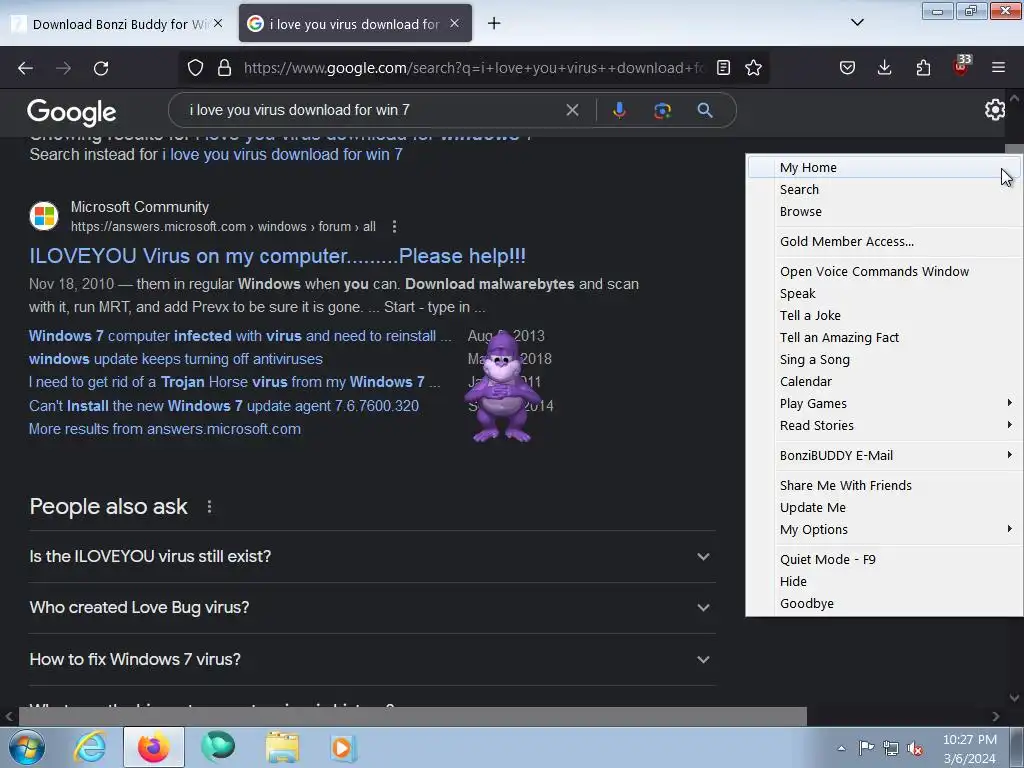Open the tracking protection shield icon
The image size is (1024, 768).
coord(195,68)
